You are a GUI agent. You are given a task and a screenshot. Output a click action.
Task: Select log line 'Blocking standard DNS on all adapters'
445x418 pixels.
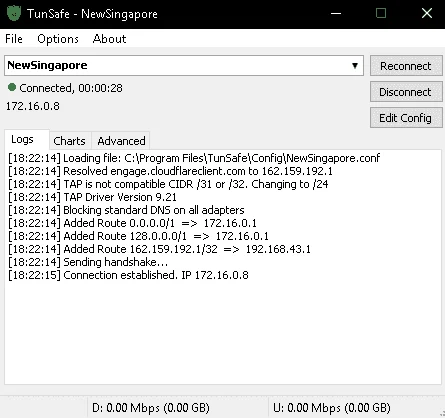[126, 210]
